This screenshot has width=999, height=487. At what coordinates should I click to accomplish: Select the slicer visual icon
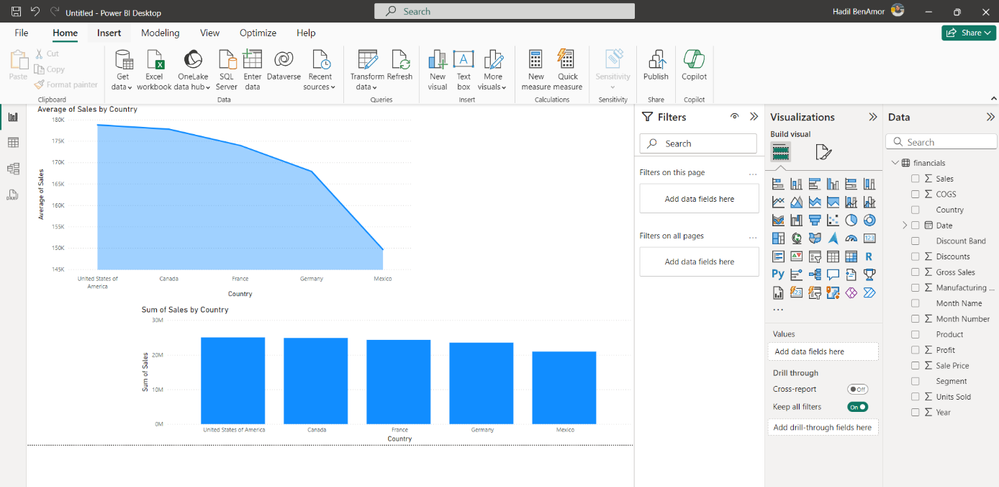tap(814, 257)
